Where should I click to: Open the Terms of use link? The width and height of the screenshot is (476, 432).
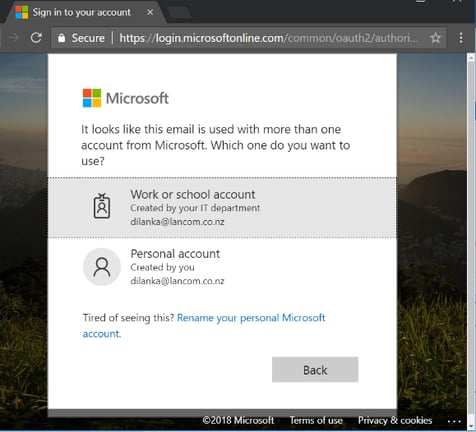tap(316, 420)
